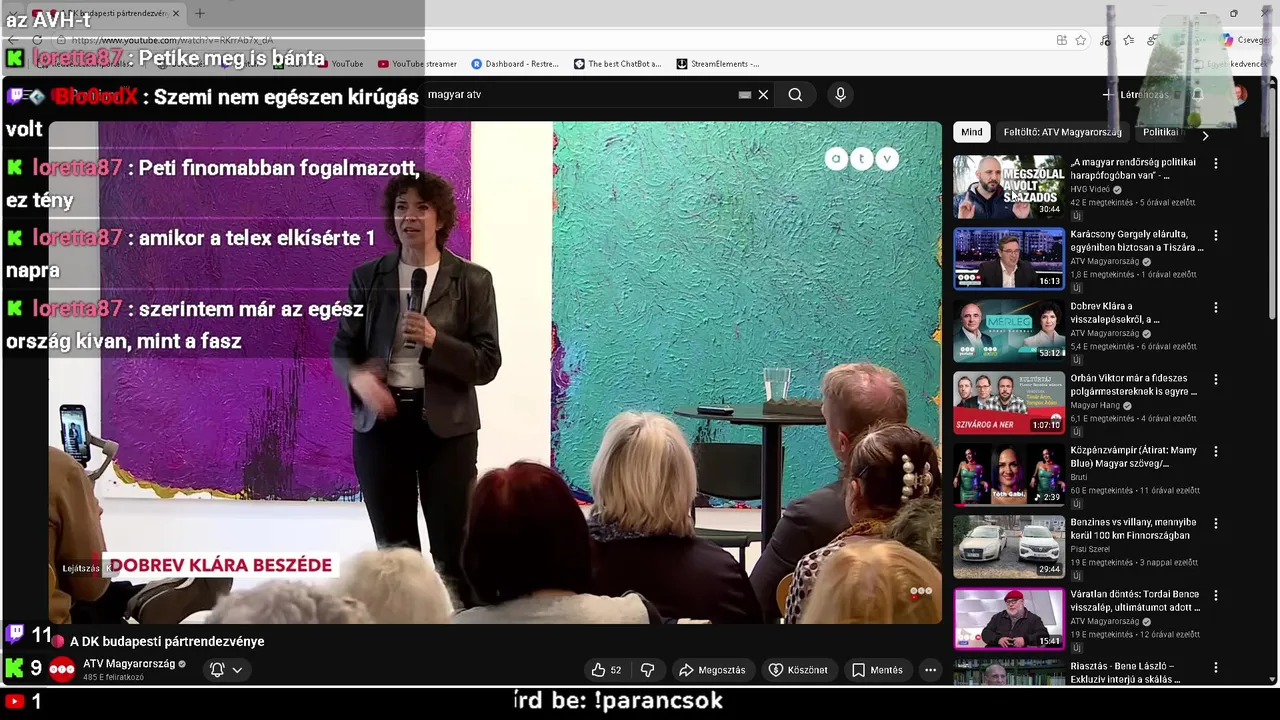This screenshot has height=720, width=1280.
Task: Open options menu for Riasztás Bene László video
Action: point(1216,667)
